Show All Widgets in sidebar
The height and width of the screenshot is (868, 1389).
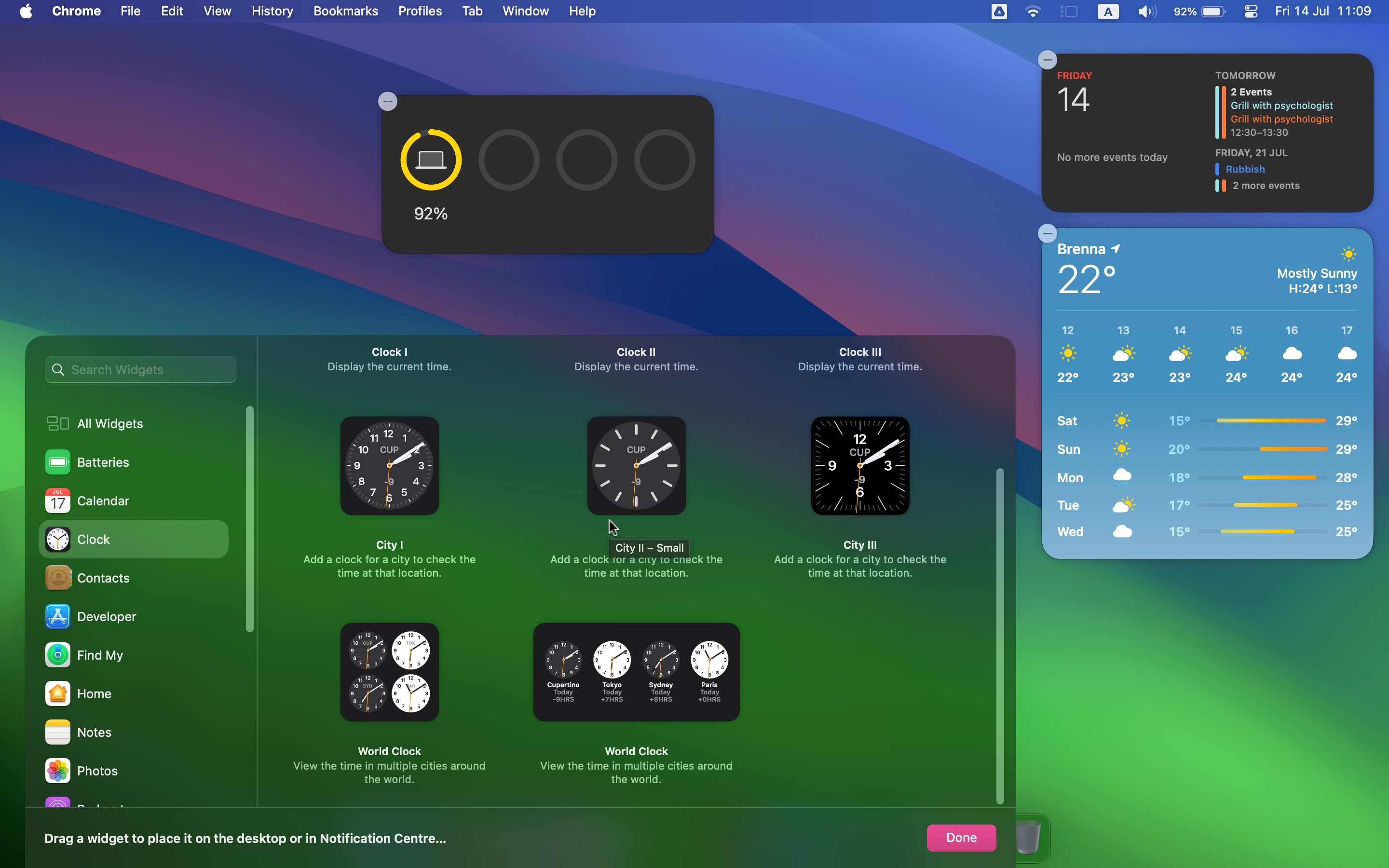[133, 424]
